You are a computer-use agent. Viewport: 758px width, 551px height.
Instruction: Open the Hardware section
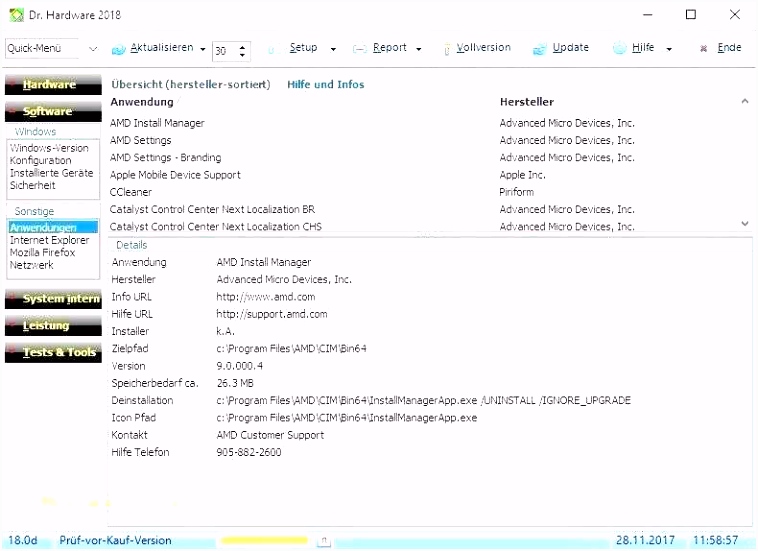click(53, 85)
